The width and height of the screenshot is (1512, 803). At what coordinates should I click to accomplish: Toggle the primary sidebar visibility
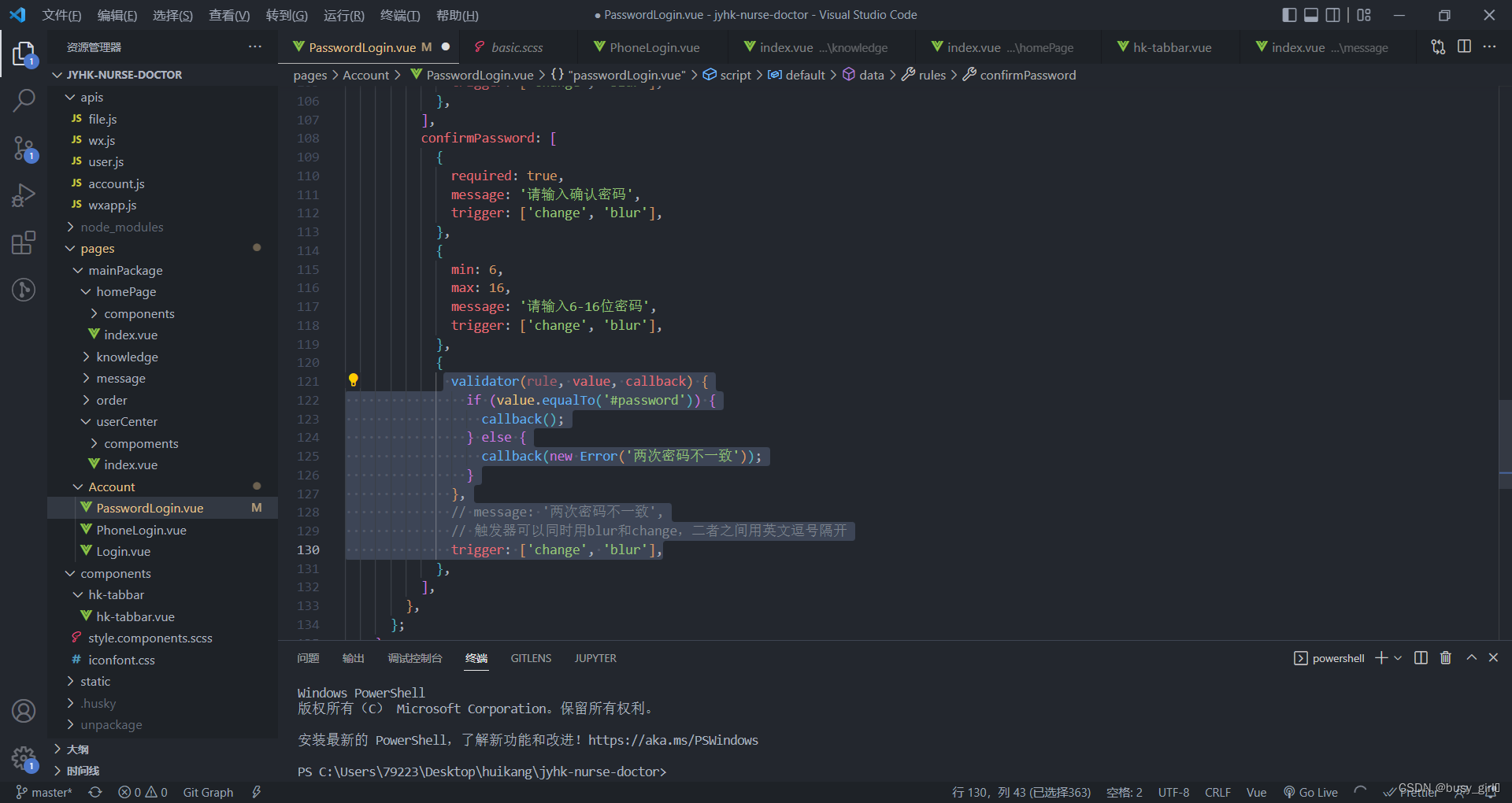click(1289, 14)
